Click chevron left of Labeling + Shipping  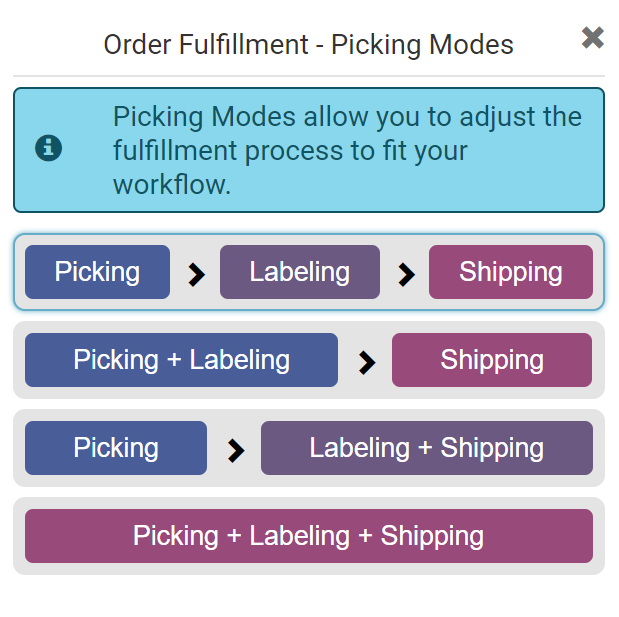[x=235, y=450]
